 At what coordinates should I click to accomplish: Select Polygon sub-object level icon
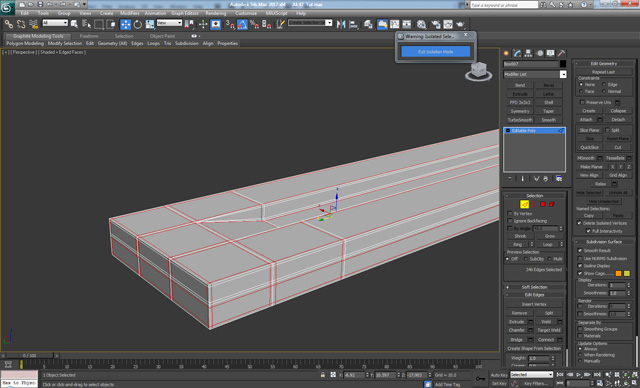tap(543, 204)
